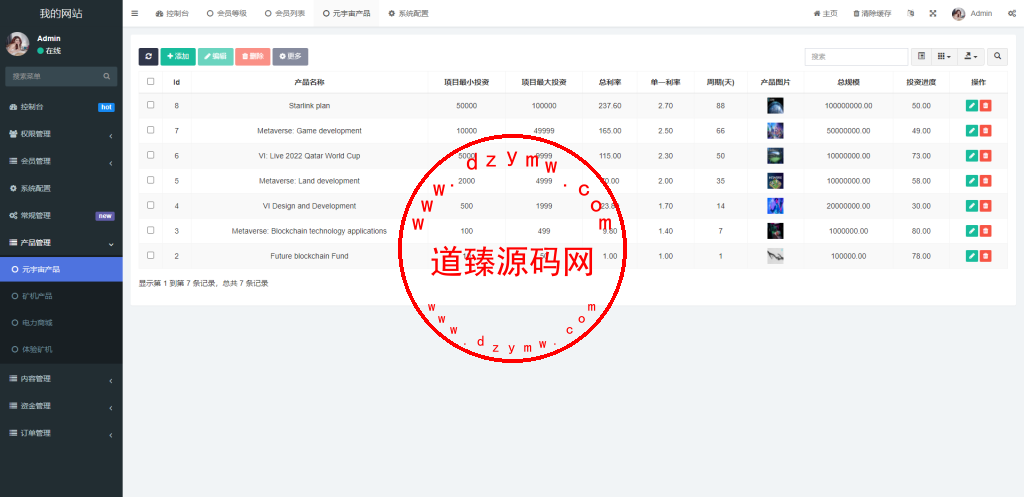Edit the VI: Live 2022 Qatar World Cup row
1024x497 pixels.
coord(972,155)
